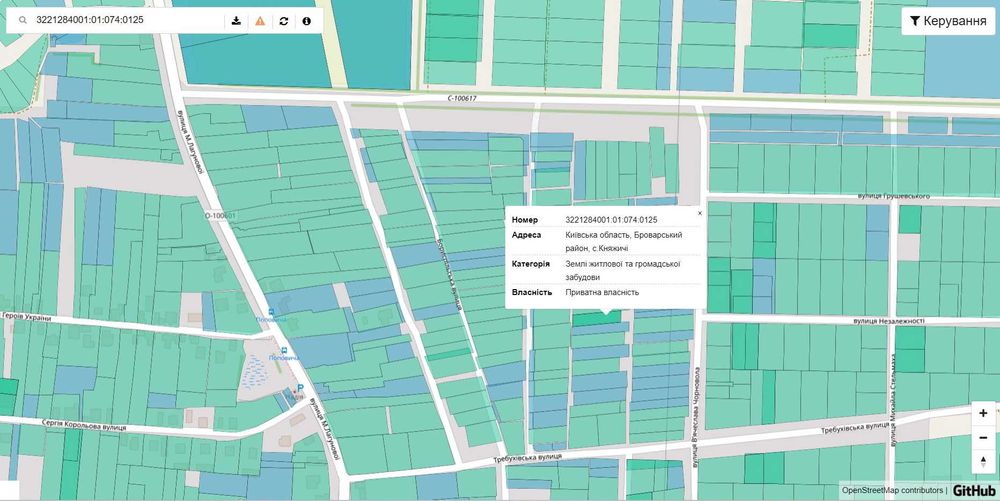Viewport: 1000px width, 501px height.
Task: Click the O-100601 road label
Action: tap(220, 216)
